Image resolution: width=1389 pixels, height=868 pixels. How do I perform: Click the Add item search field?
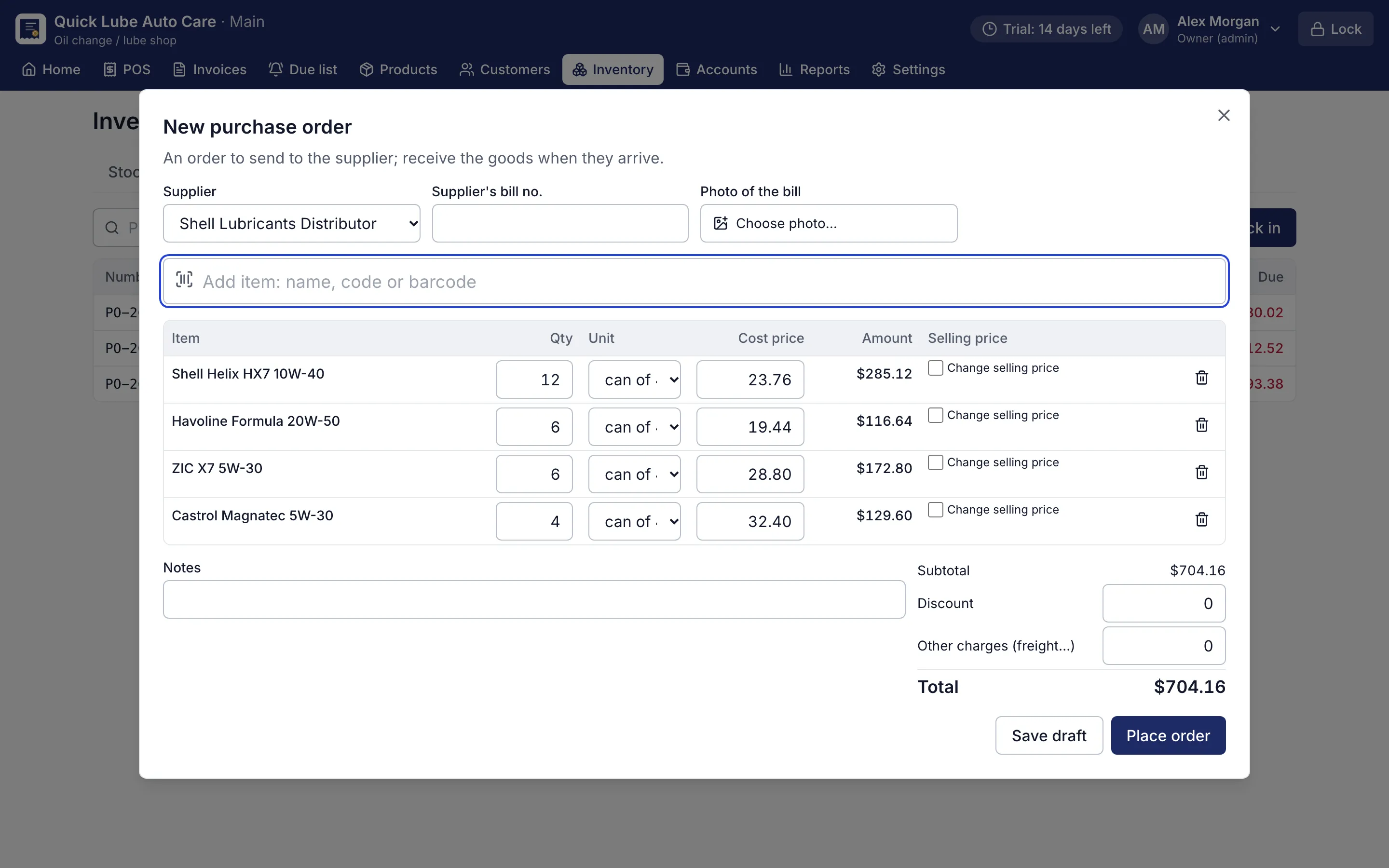(x=694, y=281)
